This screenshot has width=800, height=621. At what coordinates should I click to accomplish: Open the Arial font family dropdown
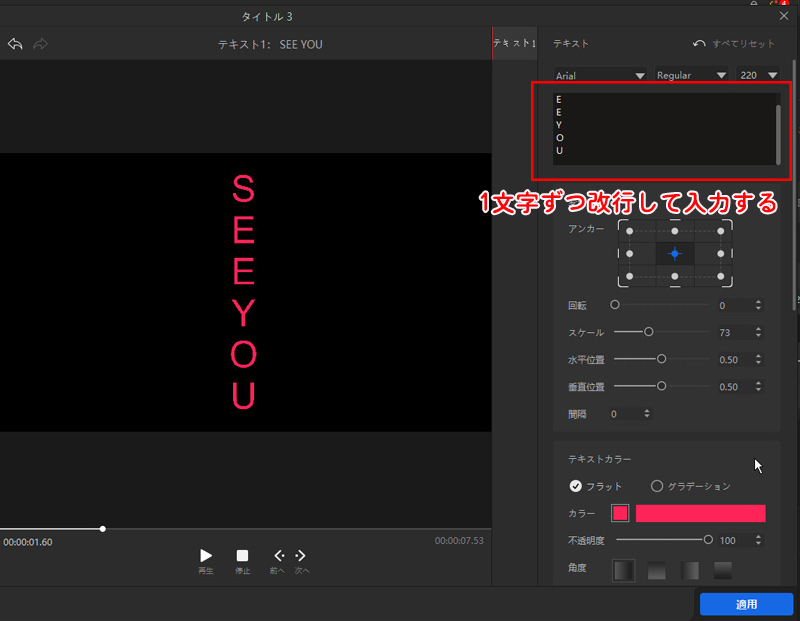[x=598, y=74]
